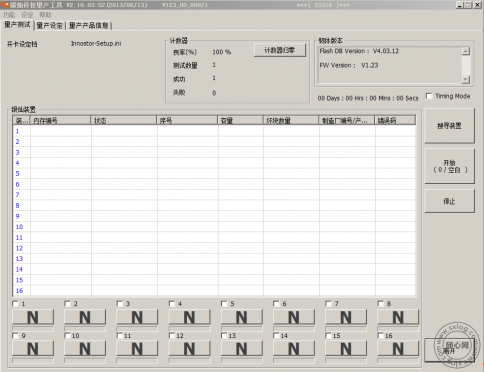Screen dimensions: 484x372
Task: Click the N status button for port 11
Action: pos(137,349)
